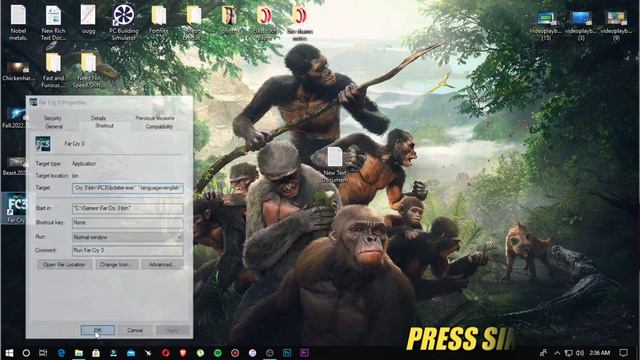This screenshot has width=640, height=360.
Task: Expand the Run dropdown showing Normal window
Action: (128, 237)
